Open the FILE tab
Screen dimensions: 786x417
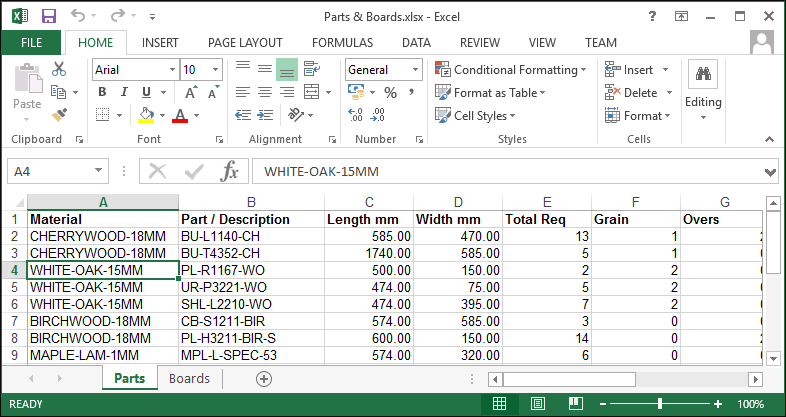pos(32,43)
